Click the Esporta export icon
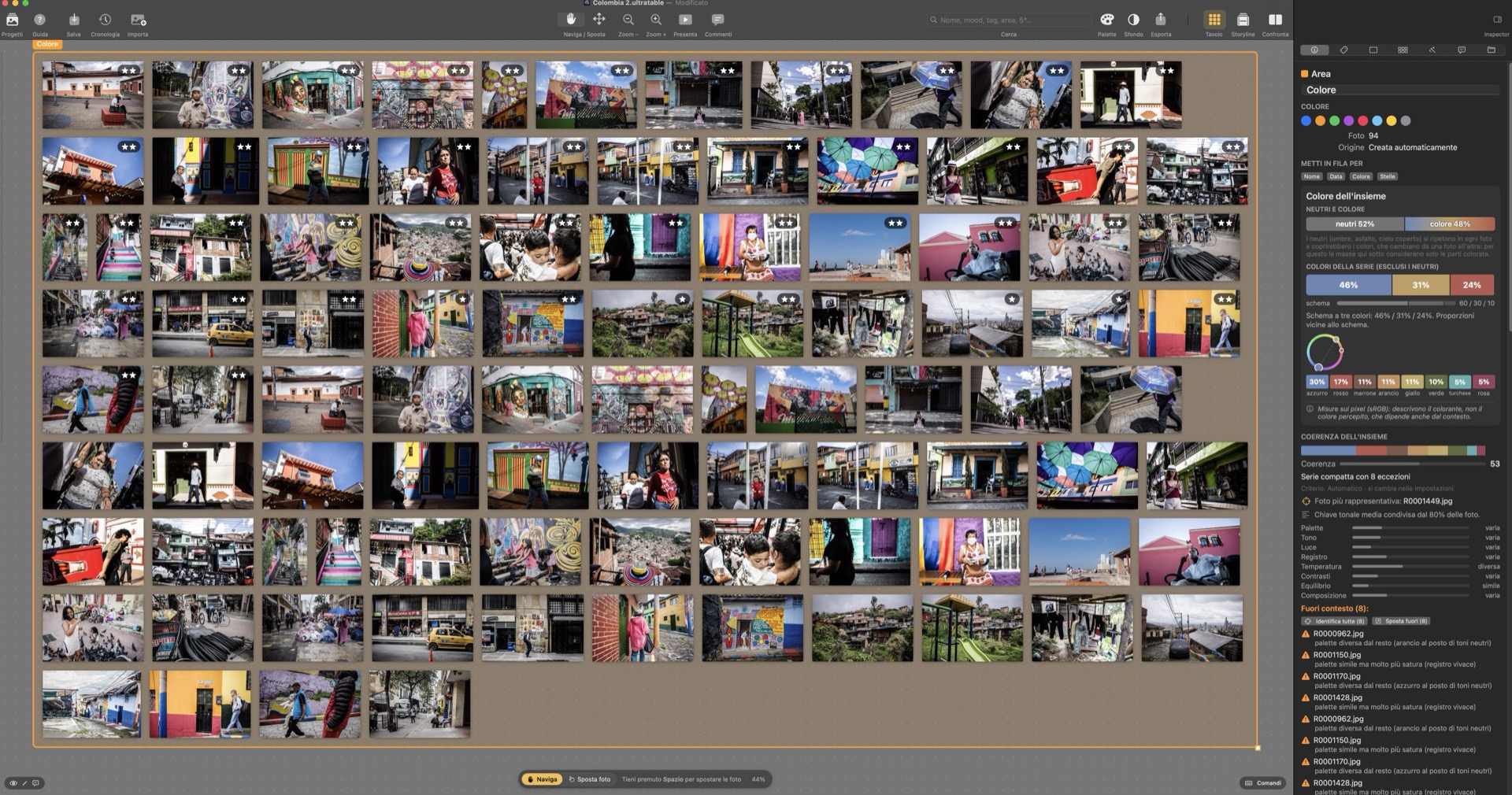The height and width of the screenshot is (795, 1512). tap(1161, 20)
